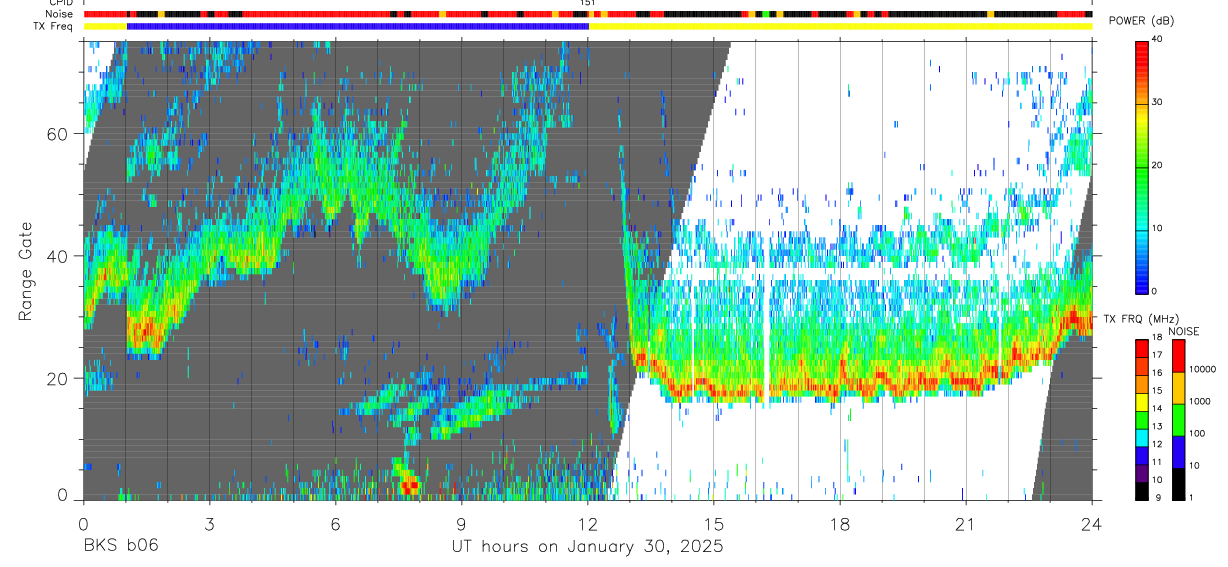
Task: Click the '24' tick on the UT hours axis
Action: tap(1091, 524)
